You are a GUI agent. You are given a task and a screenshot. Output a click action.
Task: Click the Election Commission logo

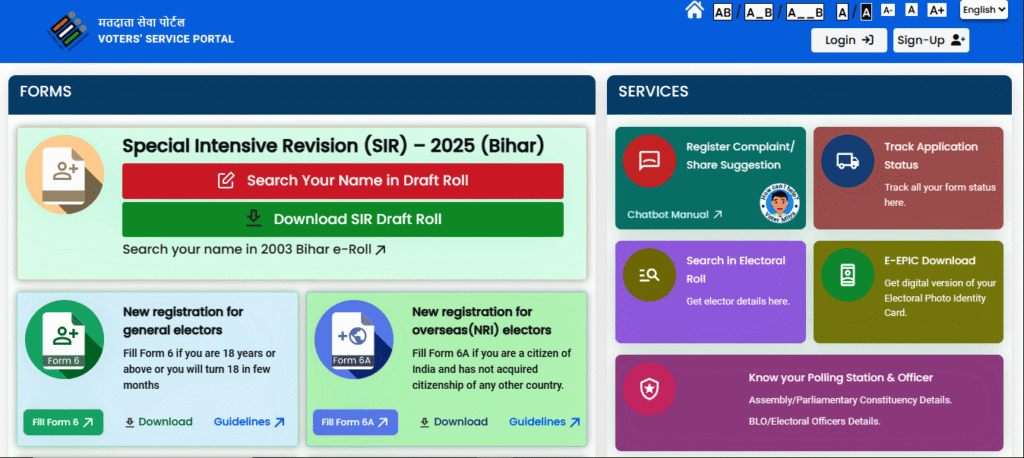click(69, 31)
